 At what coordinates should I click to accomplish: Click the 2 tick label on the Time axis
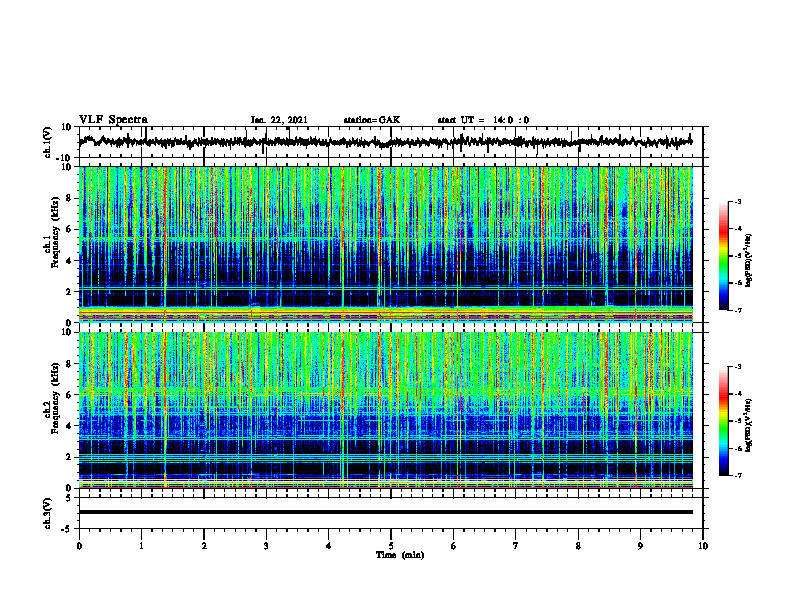point(204,546)
